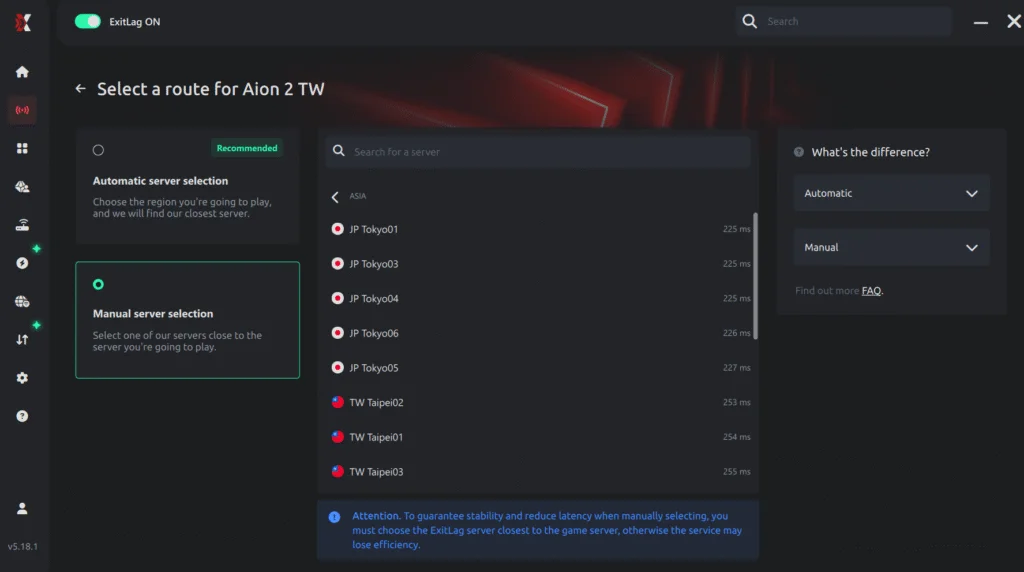This screenshot has width=1024, height=572.
Task: Click the router icon in sidebar
Action: click(22, 225)
